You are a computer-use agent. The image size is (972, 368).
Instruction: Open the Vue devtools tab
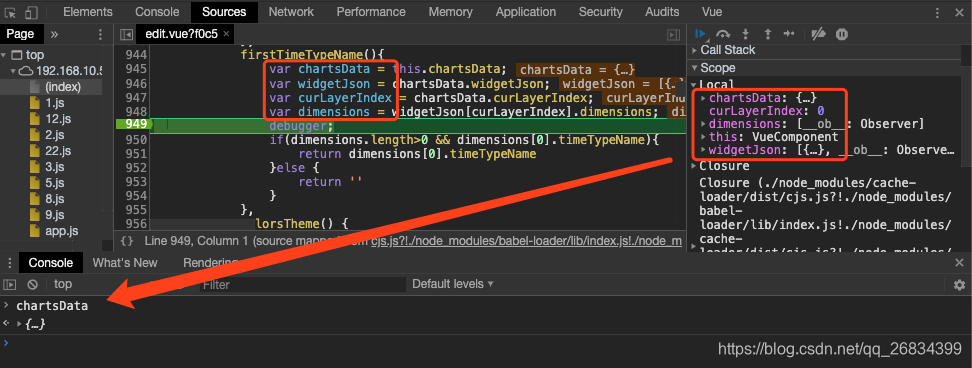(x=712, y=12)
